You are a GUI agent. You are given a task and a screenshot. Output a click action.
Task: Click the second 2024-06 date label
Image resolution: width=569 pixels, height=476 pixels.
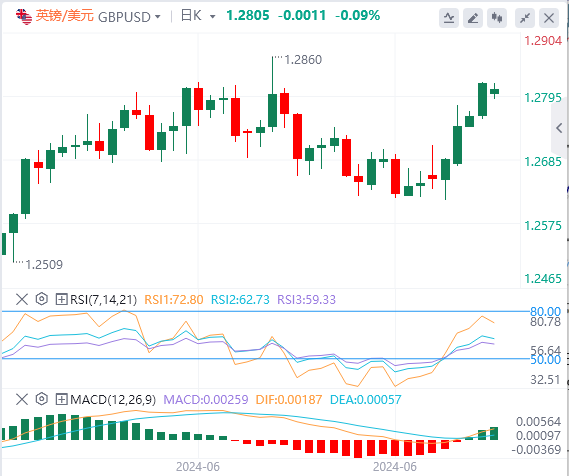[395, 467]
